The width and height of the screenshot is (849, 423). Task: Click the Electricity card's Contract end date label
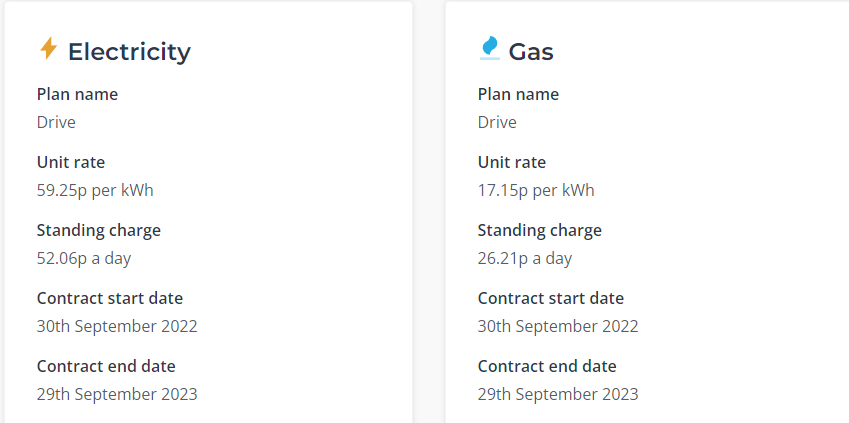click(x=106, y=366)
